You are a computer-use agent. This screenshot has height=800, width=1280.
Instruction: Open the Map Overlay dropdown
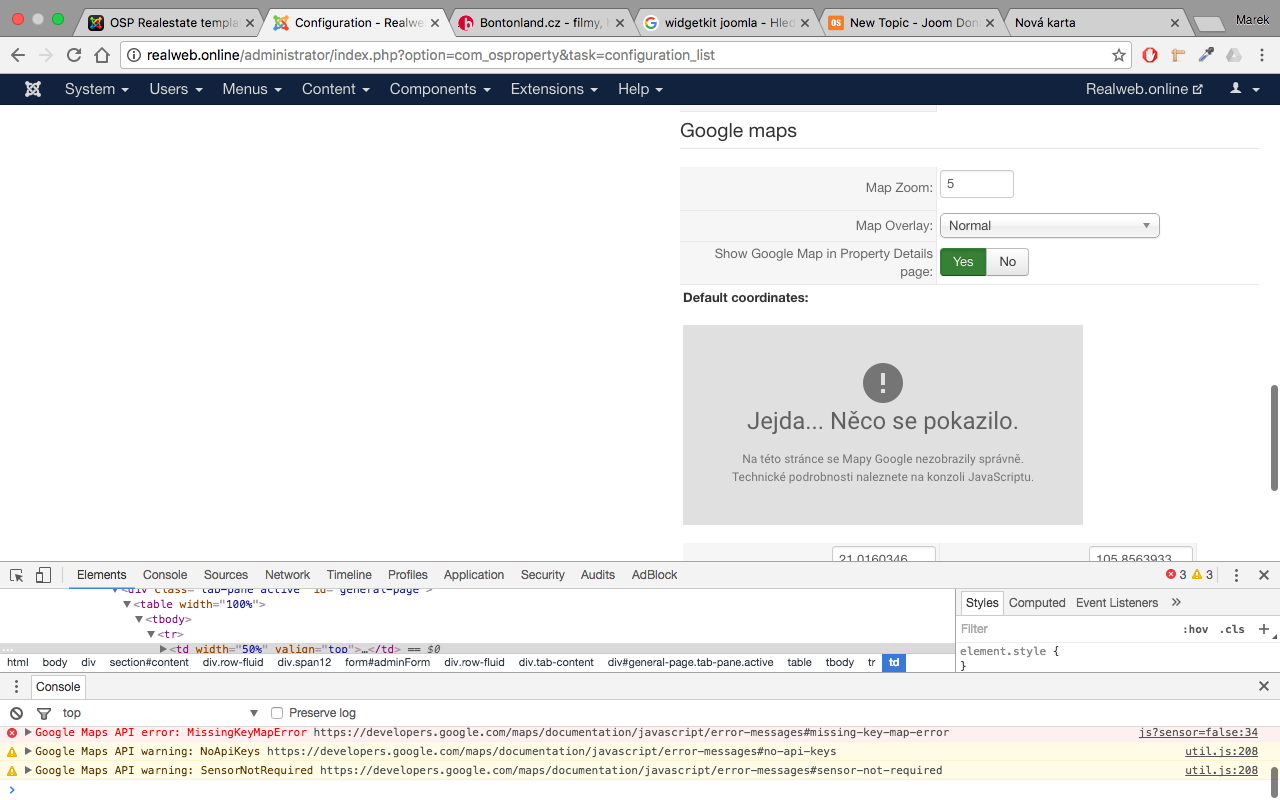1049,226
